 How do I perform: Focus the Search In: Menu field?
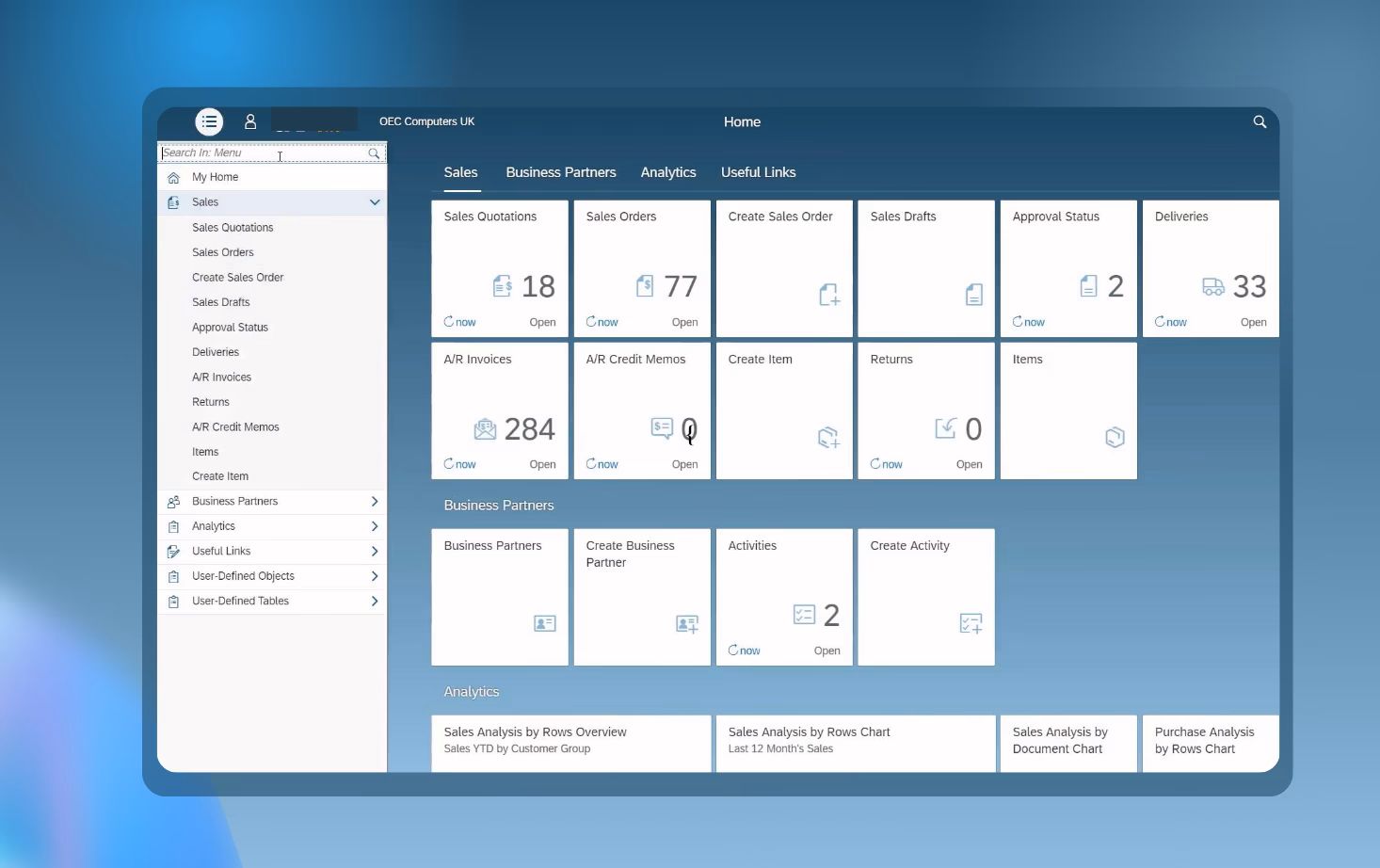[271, 153]
